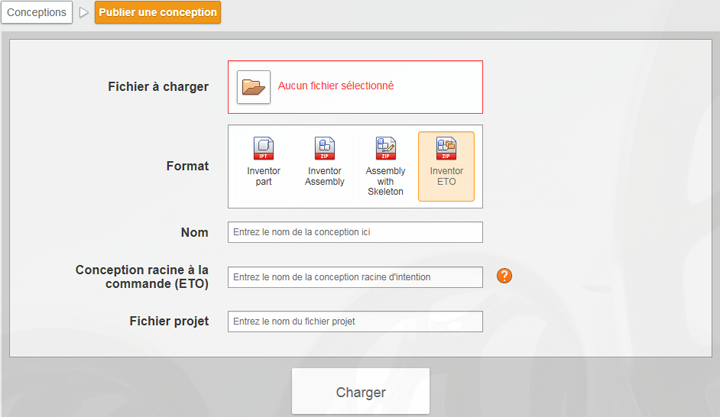Open the Publier une conception breadcrumb
The image size is (720, 417).
coord(158,12)
